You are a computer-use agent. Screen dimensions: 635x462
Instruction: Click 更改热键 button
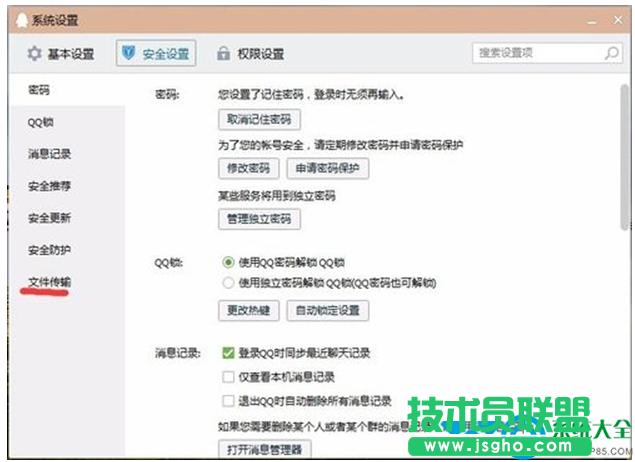click(248, 310)
